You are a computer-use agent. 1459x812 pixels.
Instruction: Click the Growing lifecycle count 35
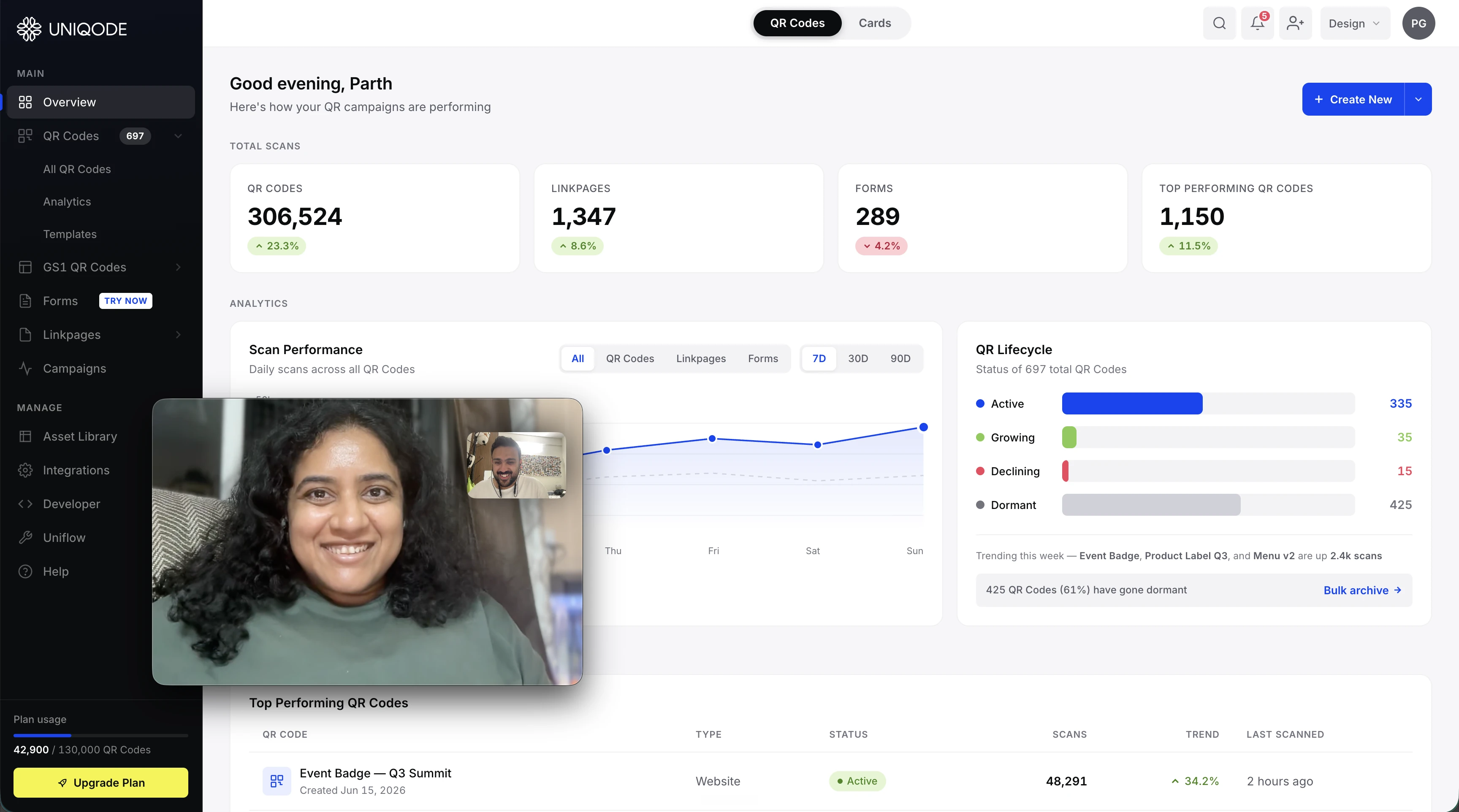click(x=1404, y=438)
